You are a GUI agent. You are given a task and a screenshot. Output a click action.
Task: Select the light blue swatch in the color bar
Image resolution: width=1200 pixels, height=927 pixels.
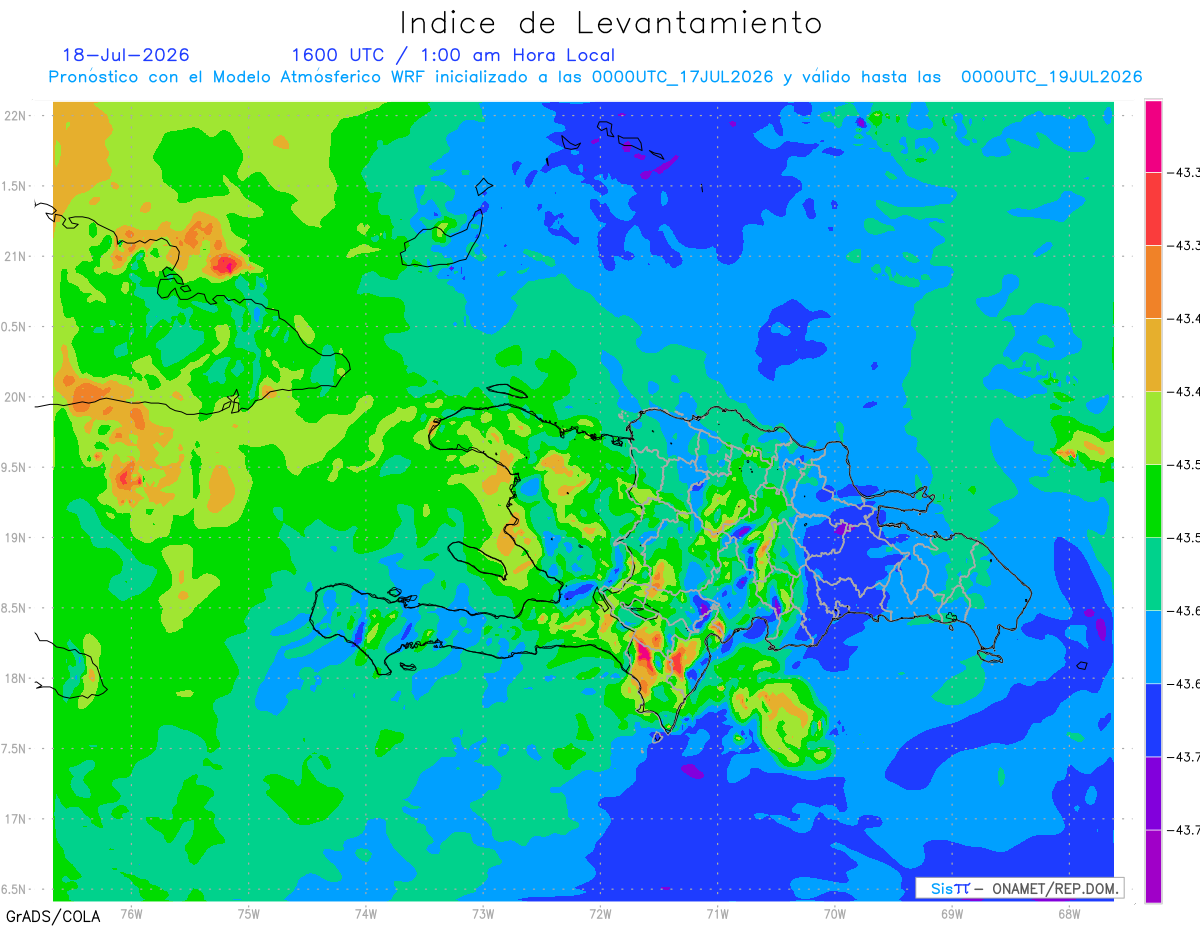point(1153,646)
